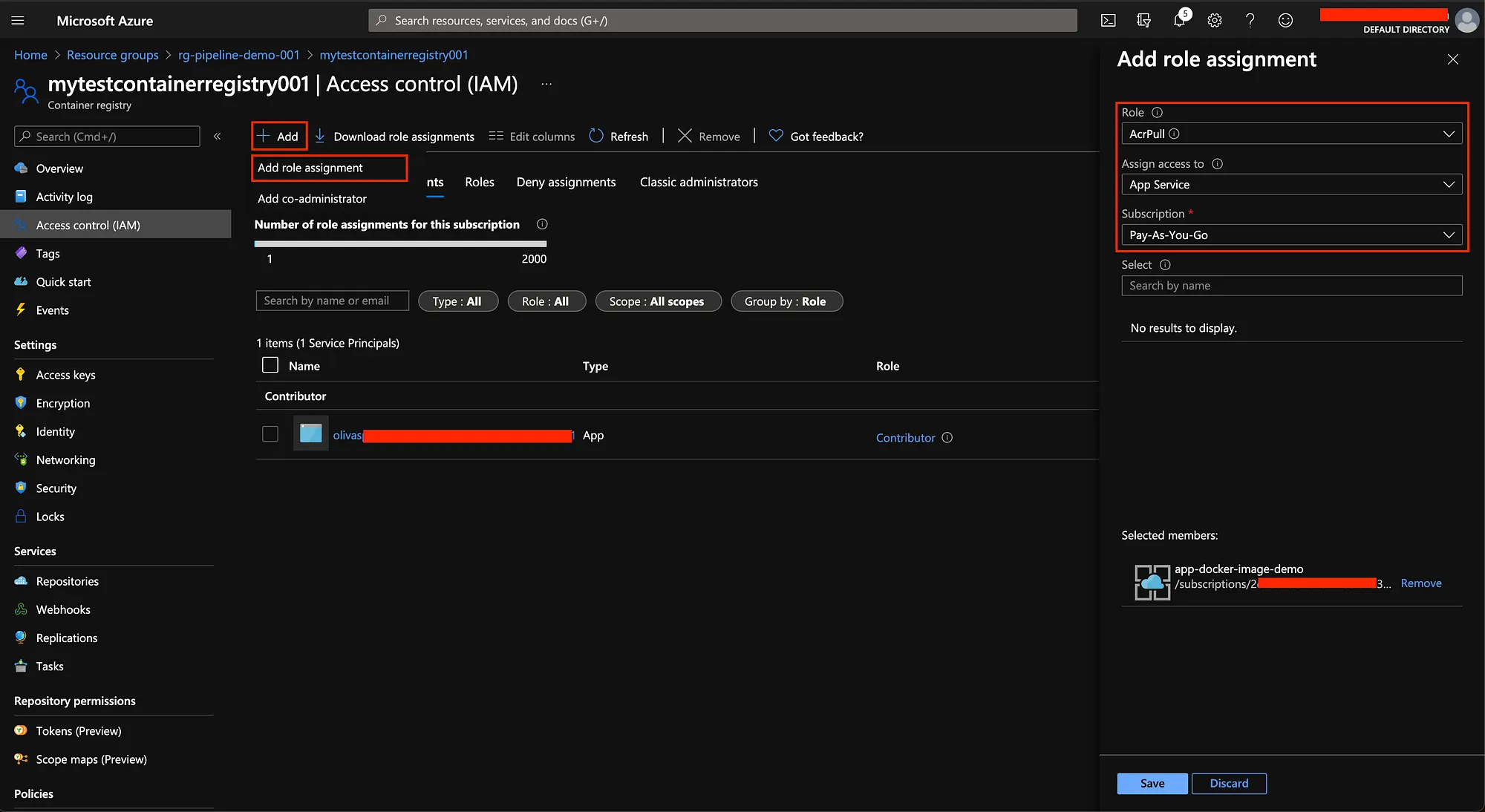1485x812 pixels.
Task: Open Webhooks under Services
Action: click(x=63, y=609)
